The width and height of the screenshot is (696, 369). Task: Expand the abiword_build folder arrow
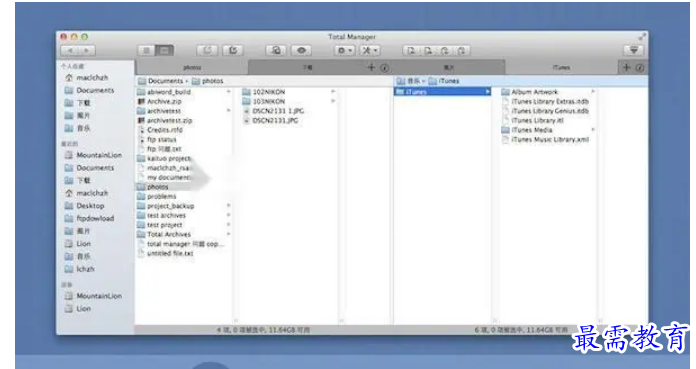229,92
